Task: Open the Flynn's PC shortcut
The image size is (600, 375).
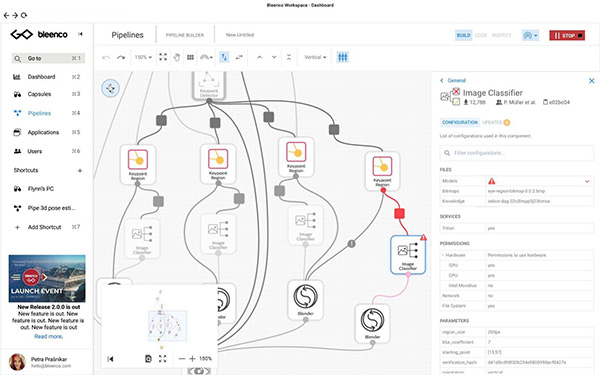Action: [41, 189]
